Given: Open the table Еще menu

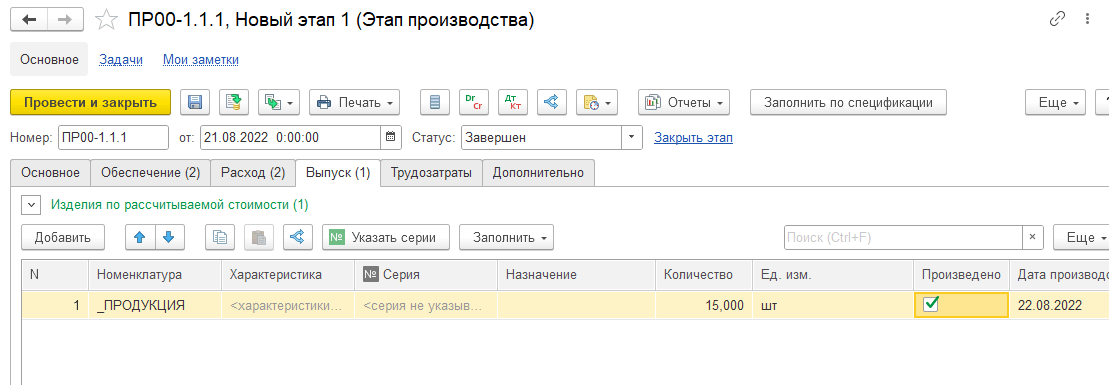Looking at the screenshot, I should (x=1081, y=237).
